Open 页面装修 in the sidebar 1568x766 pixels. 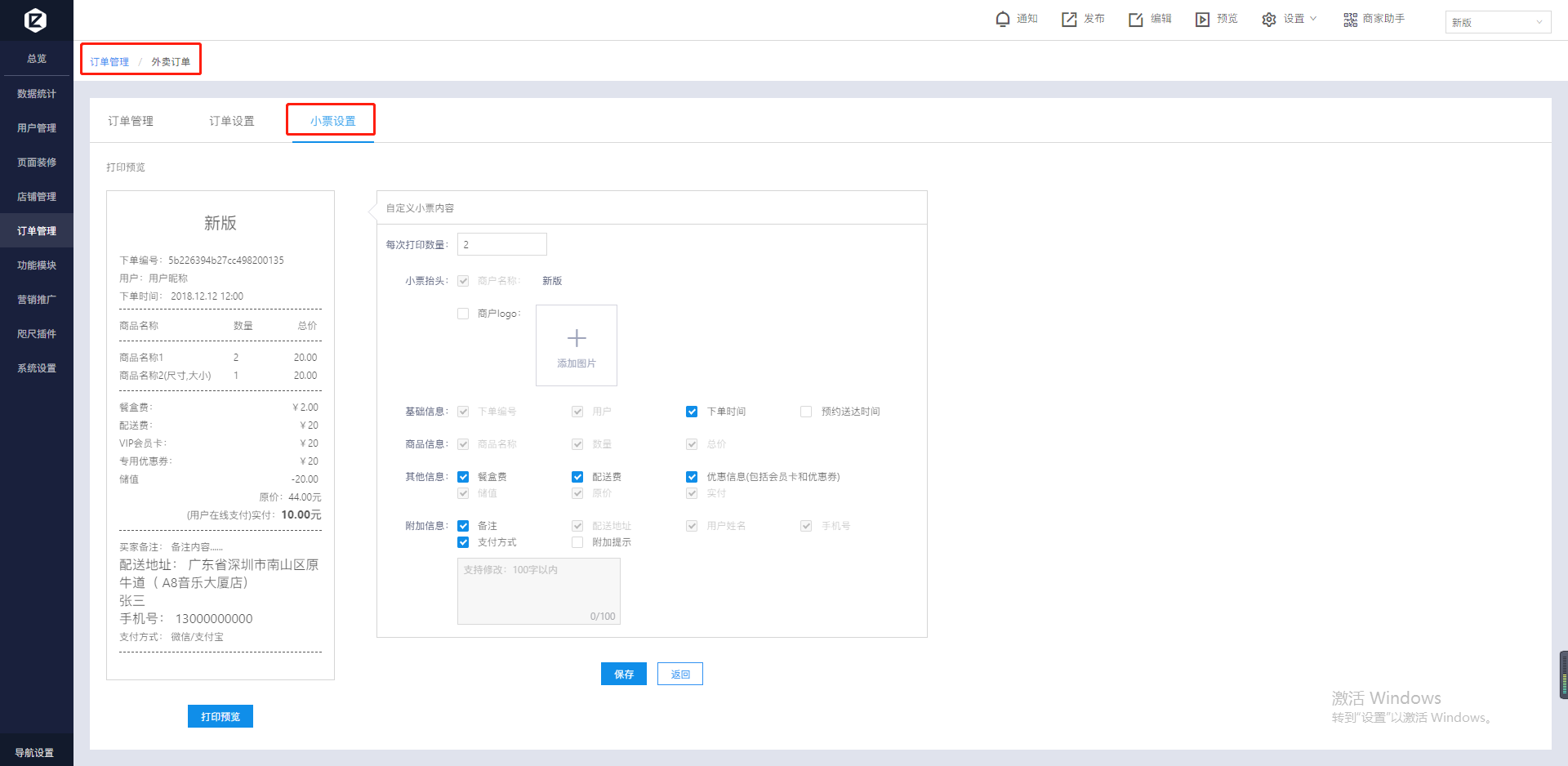[37, 163]
